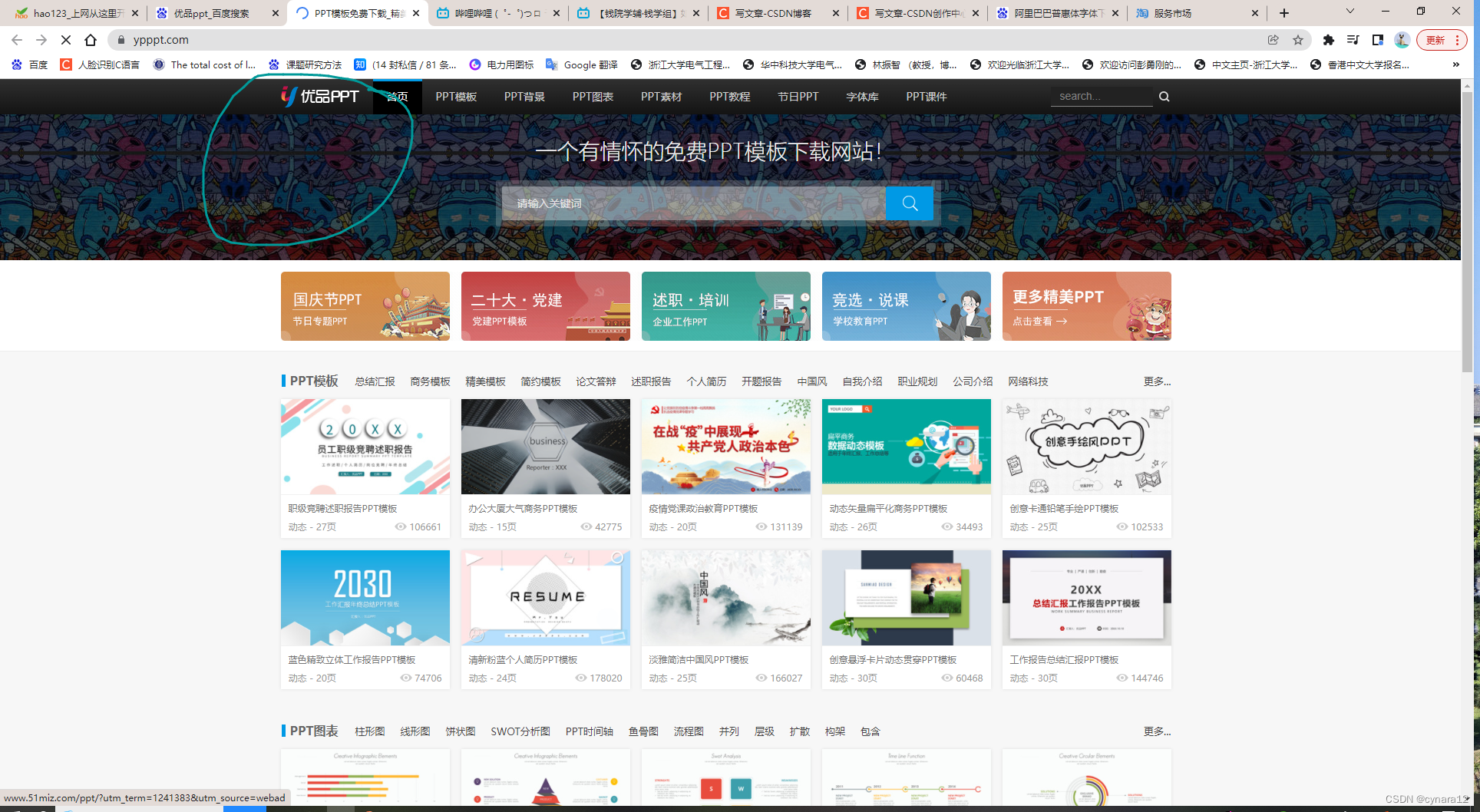The image size is (1480, 812).
Task: Click 更多 in the PPT模板 section
Action: tap(1157, 381)
